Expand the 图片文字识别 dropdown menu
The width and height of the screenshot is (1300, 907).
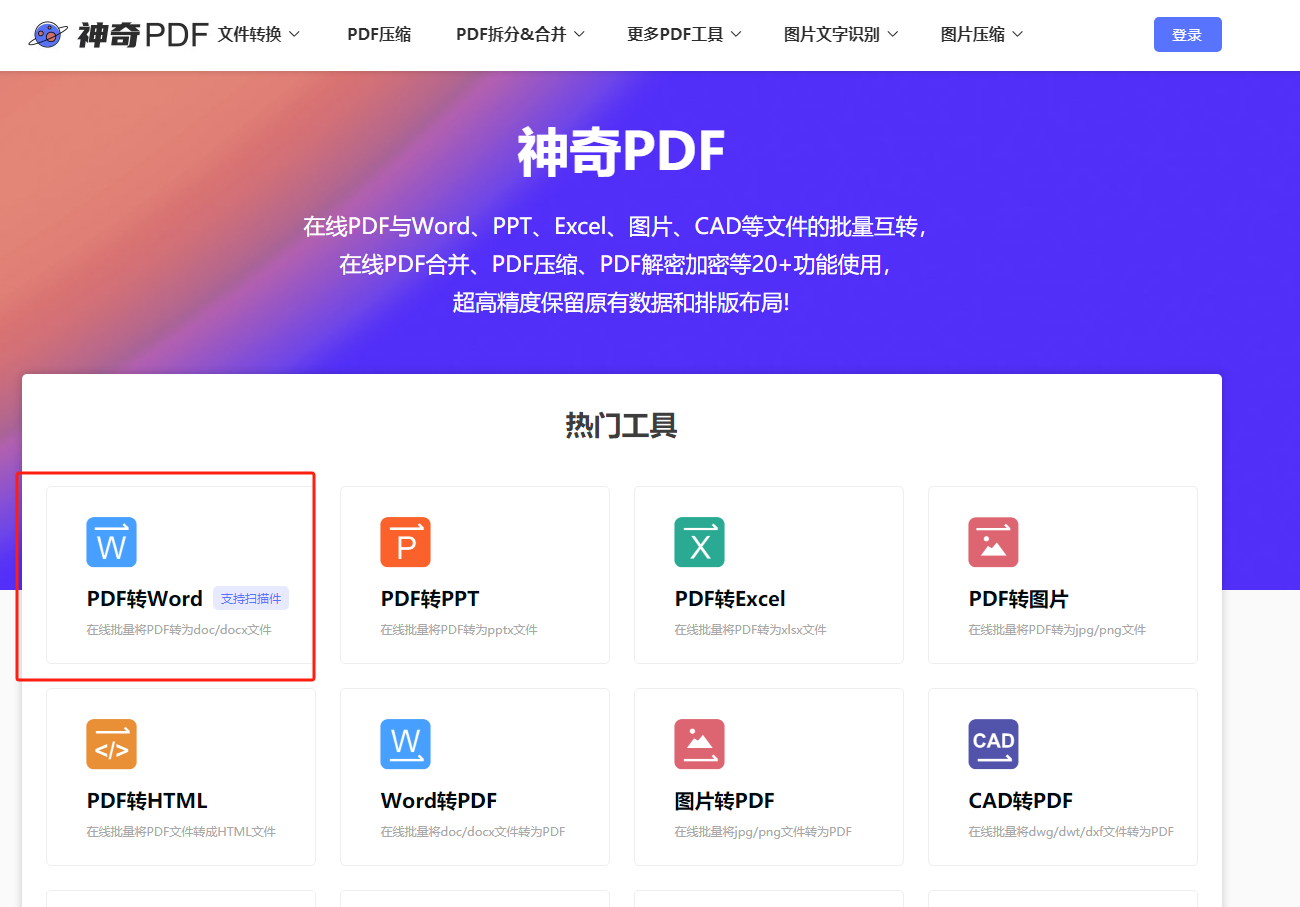click(x=841, y=35)
